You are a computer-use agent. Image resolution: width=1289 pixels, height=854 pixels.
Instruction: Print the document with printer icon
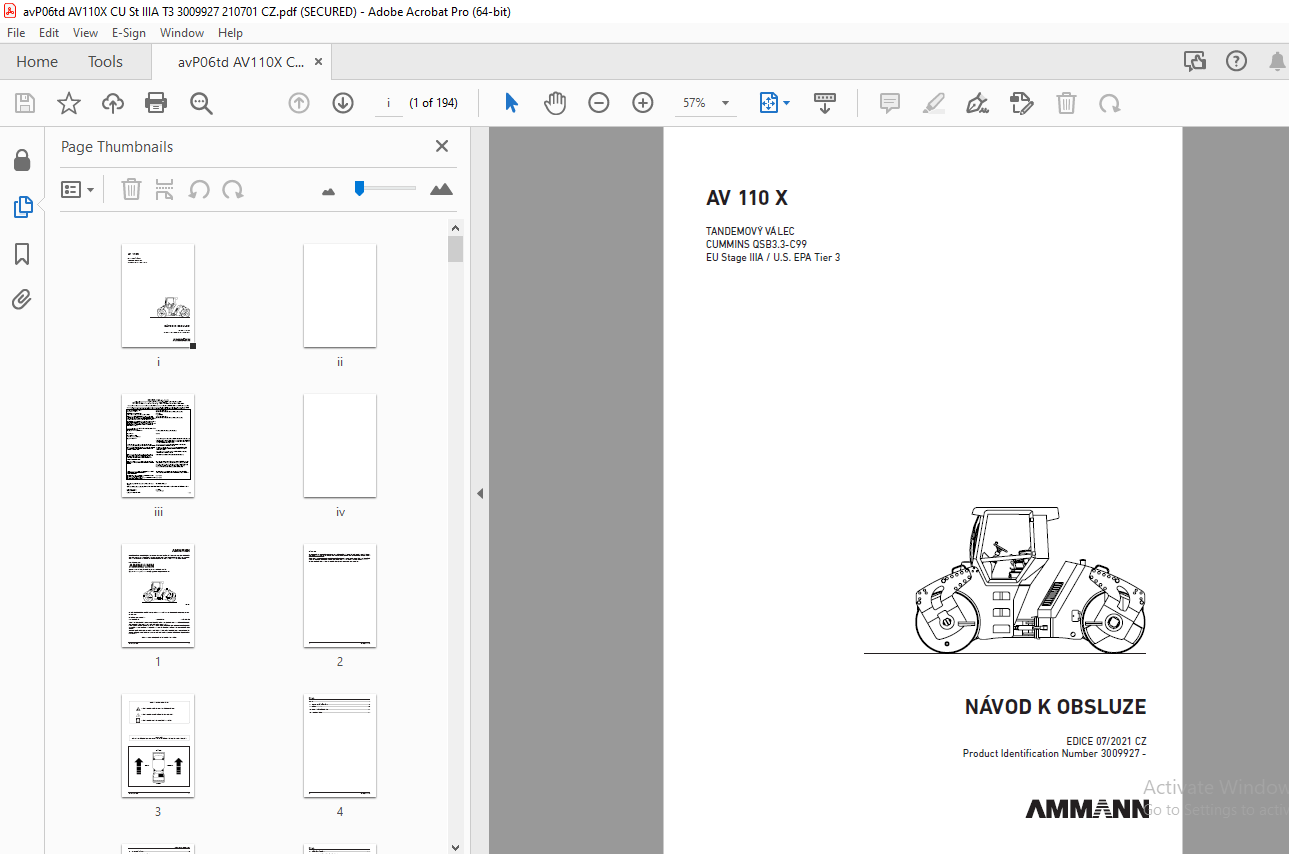[156, 103]
